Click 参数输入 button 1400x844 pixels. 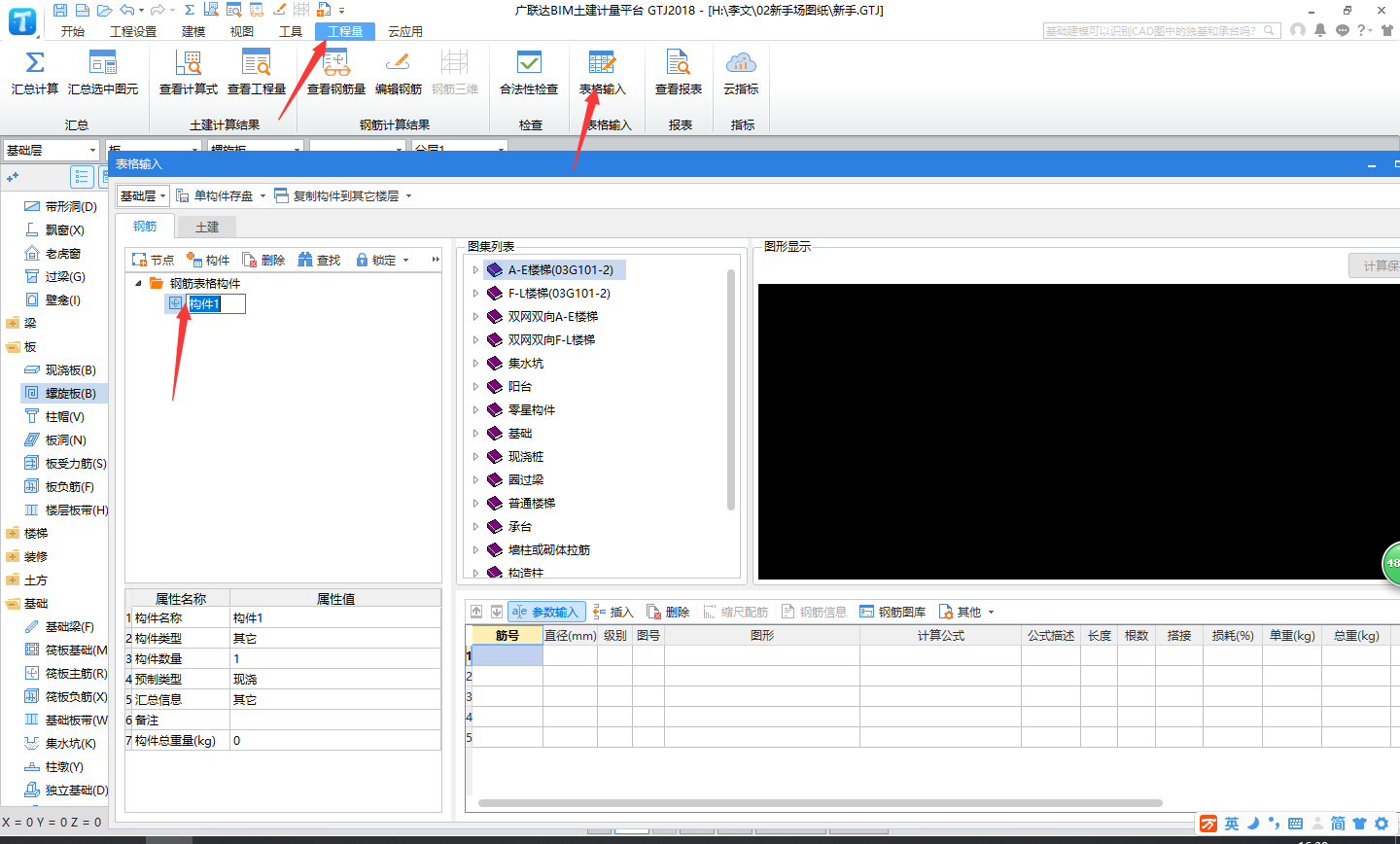547,612
